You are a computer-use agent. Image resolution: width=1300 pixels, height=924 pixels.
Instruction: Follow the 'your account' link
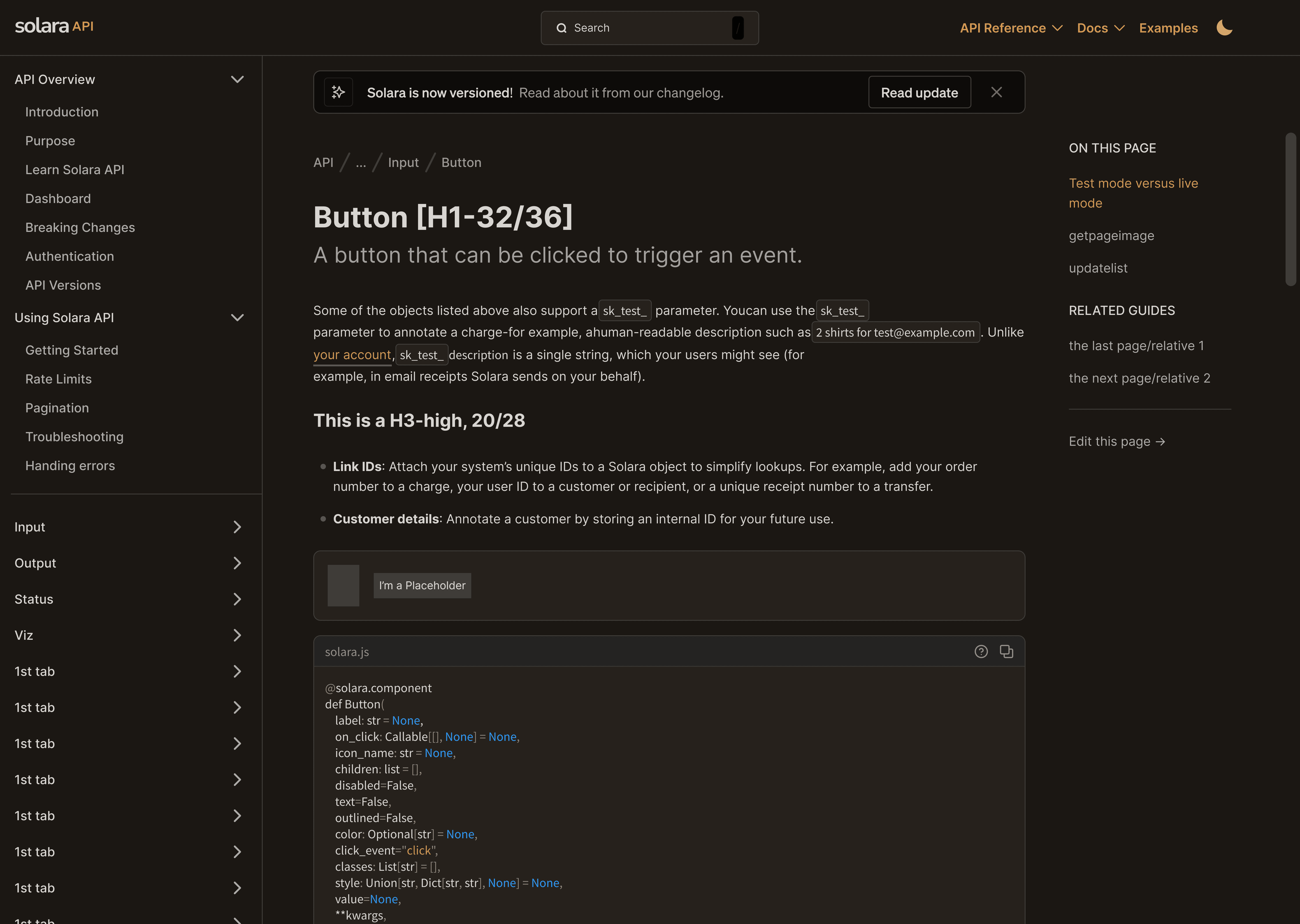click(352, 354)
